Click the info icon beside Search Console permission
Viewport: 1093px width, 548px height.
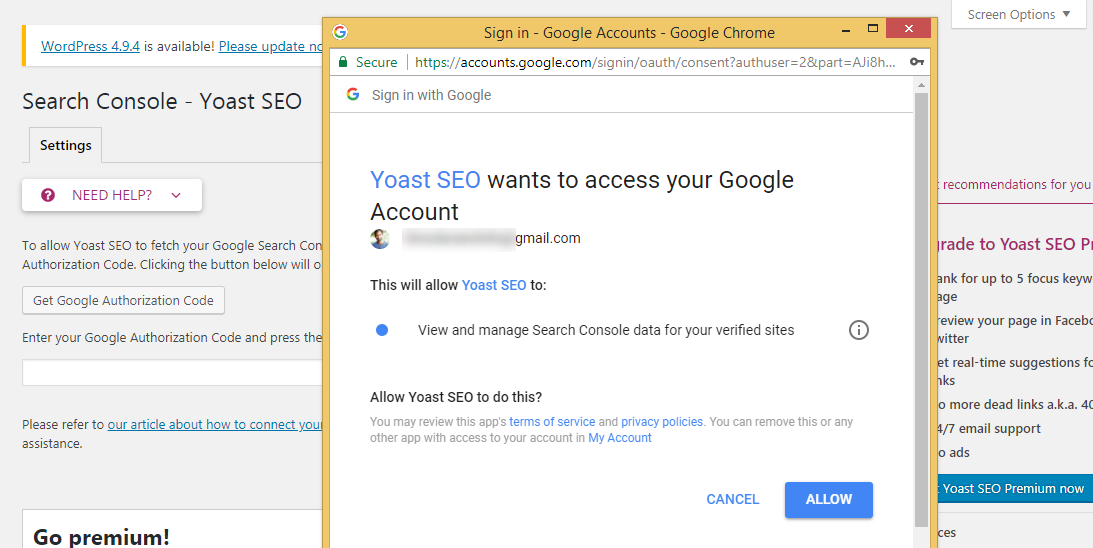[858, 330]
